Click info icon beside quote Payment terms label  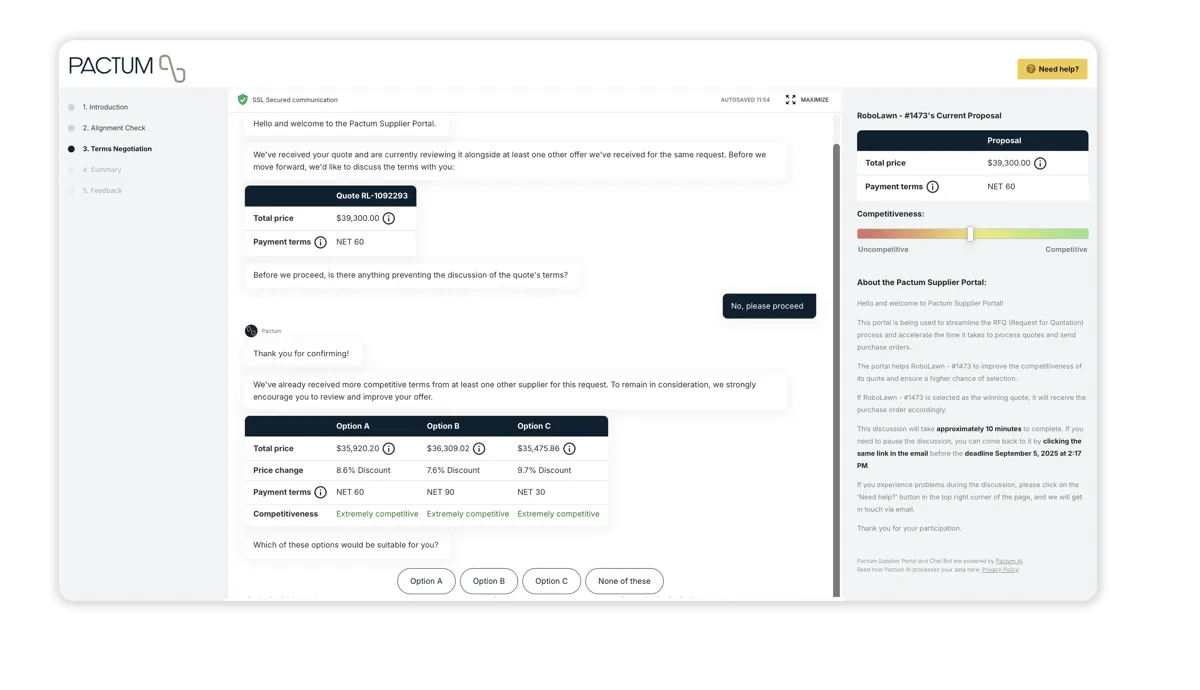(x=320, y=242)
